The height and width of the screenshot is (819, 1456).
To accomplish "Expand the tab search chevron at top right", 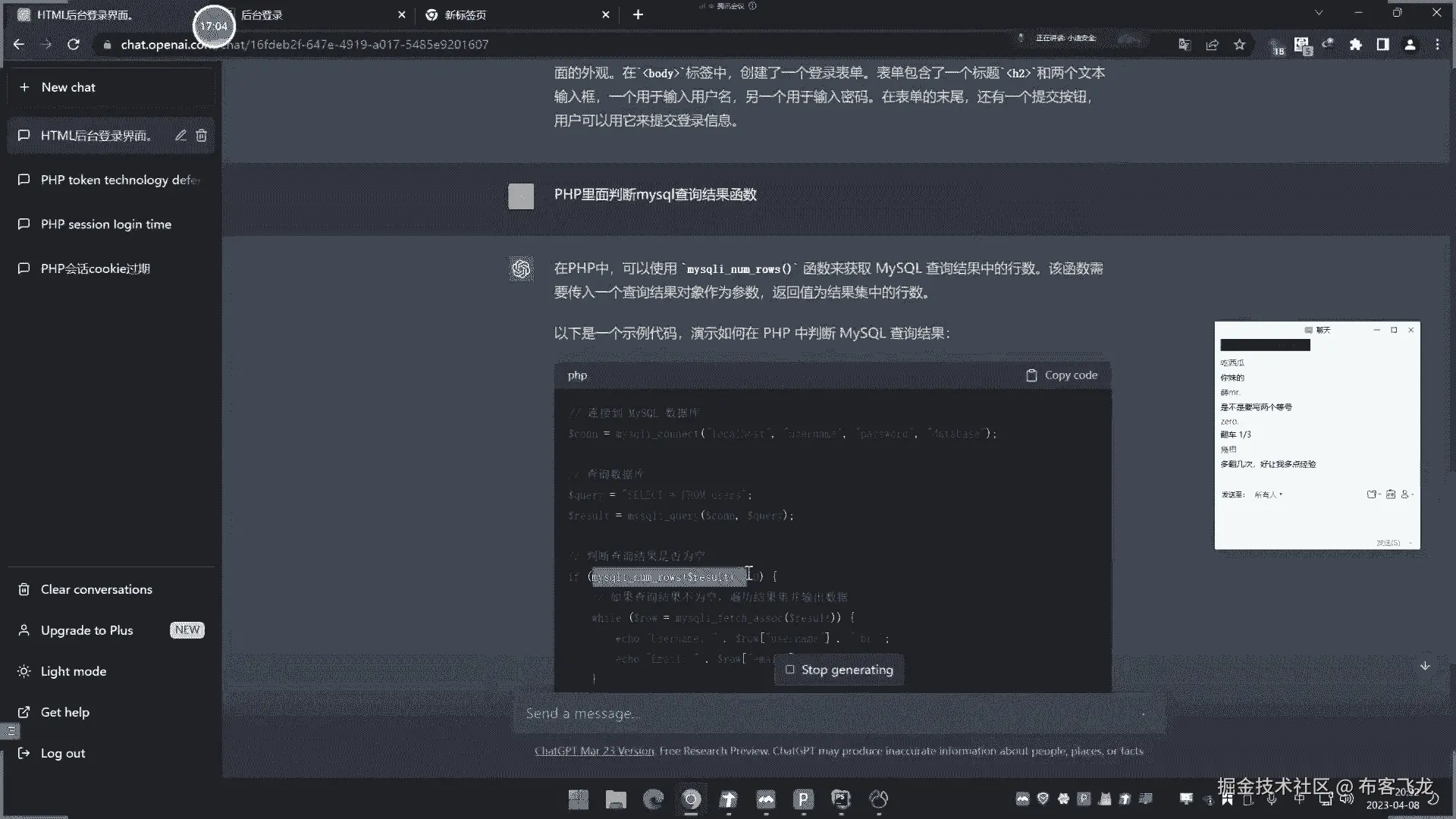I will 1319,14.
